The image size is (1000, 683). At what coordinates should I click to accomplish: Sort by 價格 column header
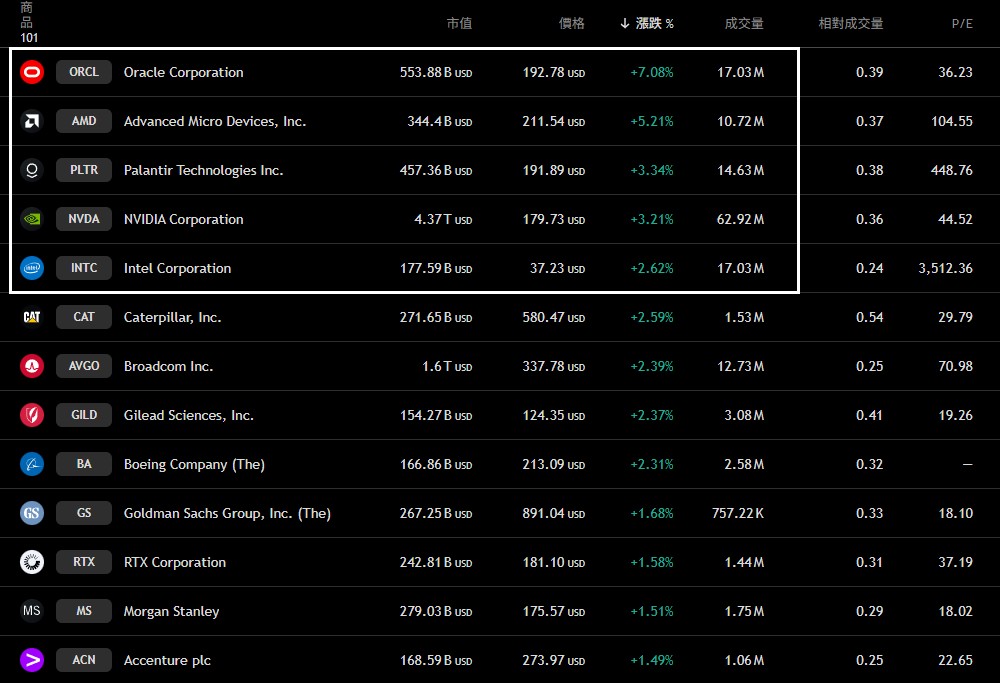571,23
